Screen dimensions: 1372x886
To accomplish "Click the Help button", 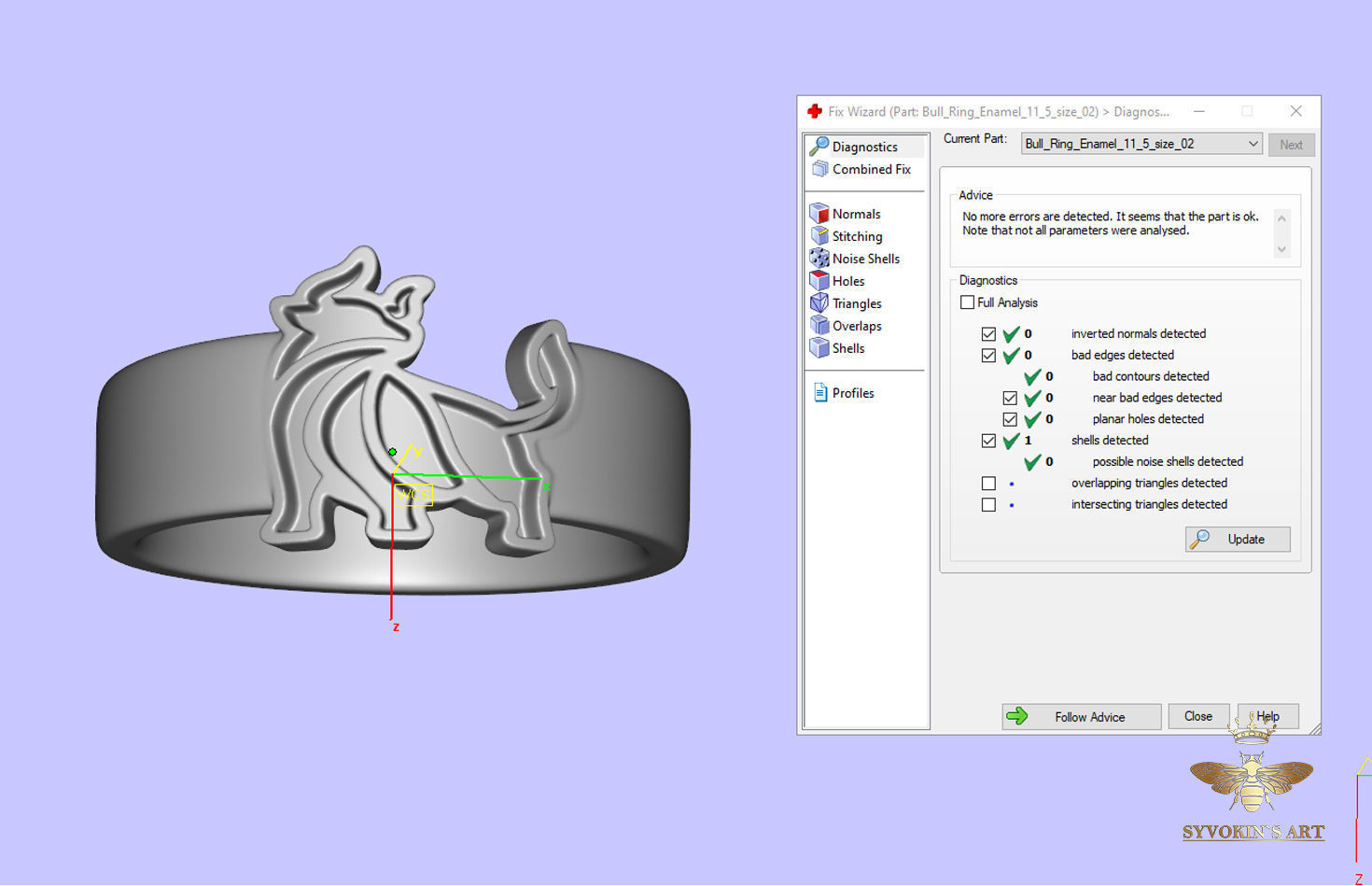I will (1267, 716).
